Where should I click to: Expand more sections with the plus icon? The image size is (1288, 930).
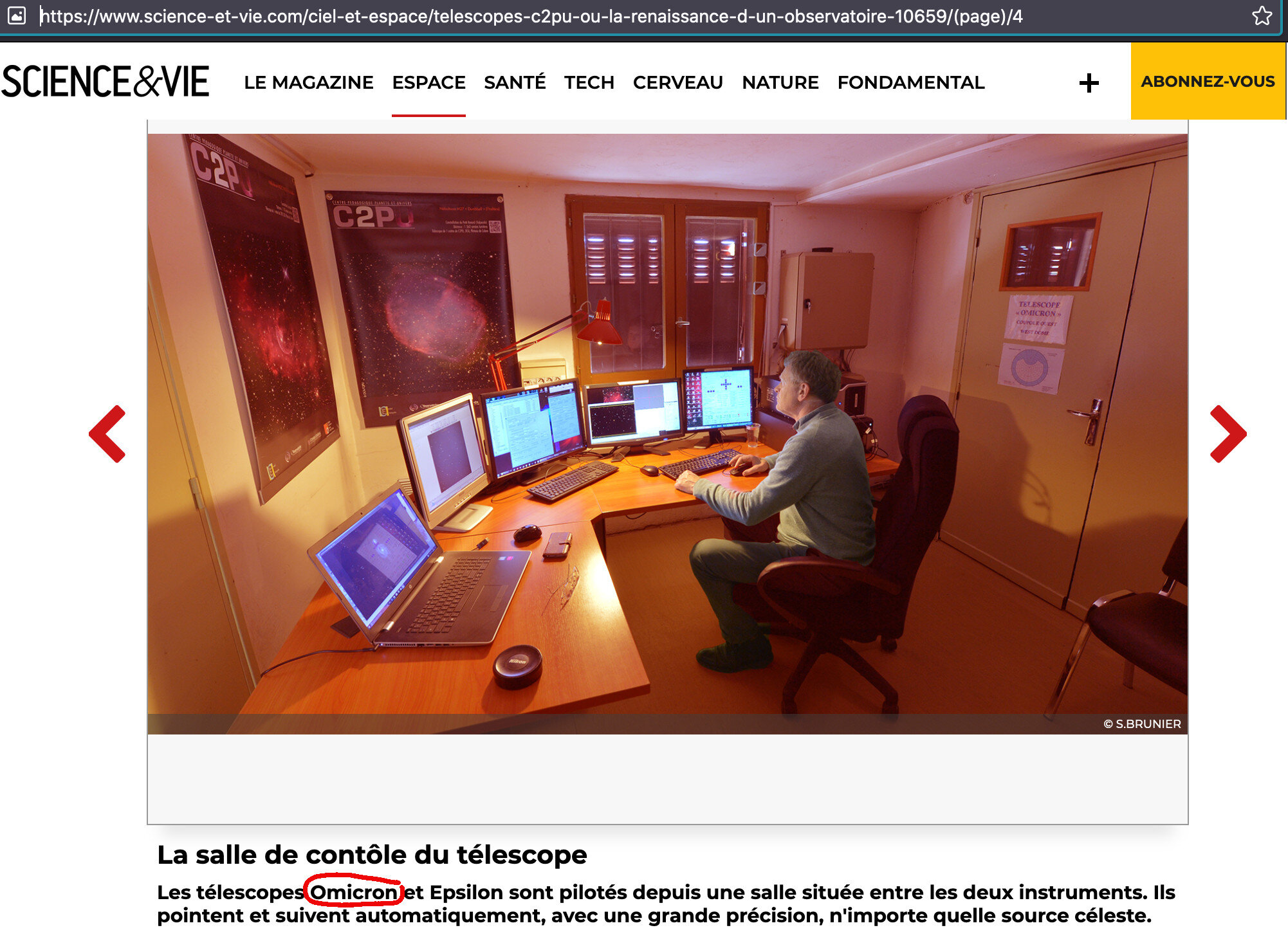click(1089, 82)
